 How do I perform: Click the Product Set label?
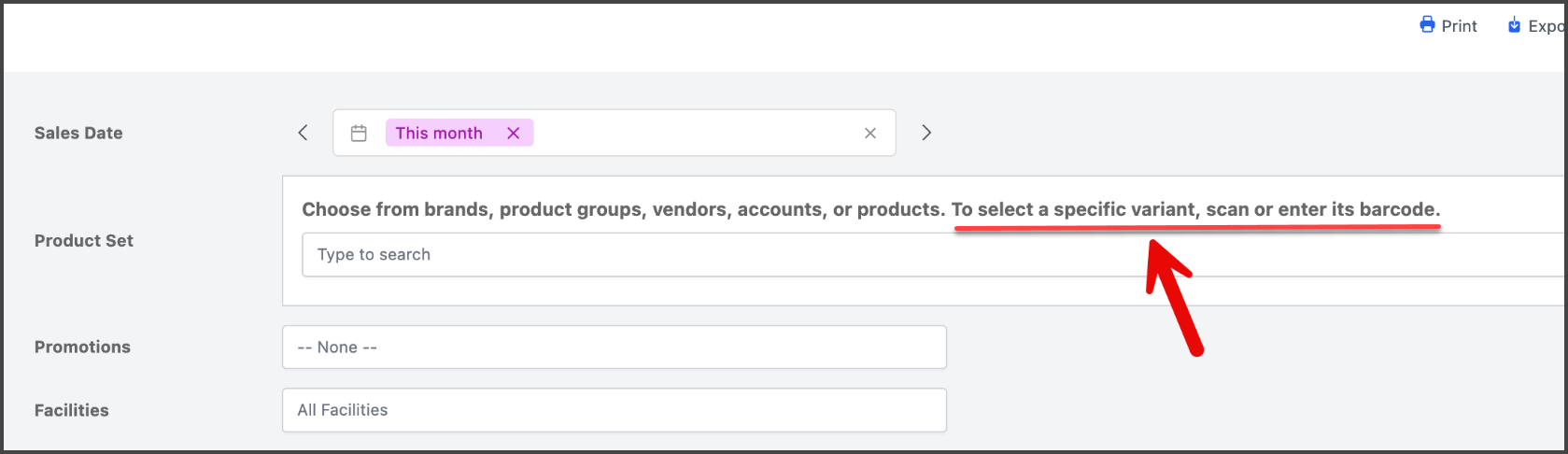(x=84, y=240)
